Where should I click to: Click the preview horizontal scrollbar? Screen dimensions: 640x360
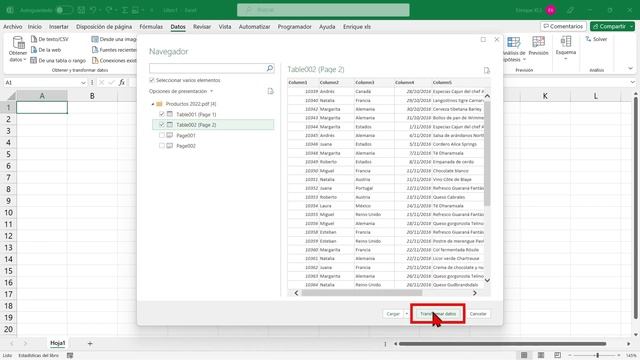click(362, 293)
